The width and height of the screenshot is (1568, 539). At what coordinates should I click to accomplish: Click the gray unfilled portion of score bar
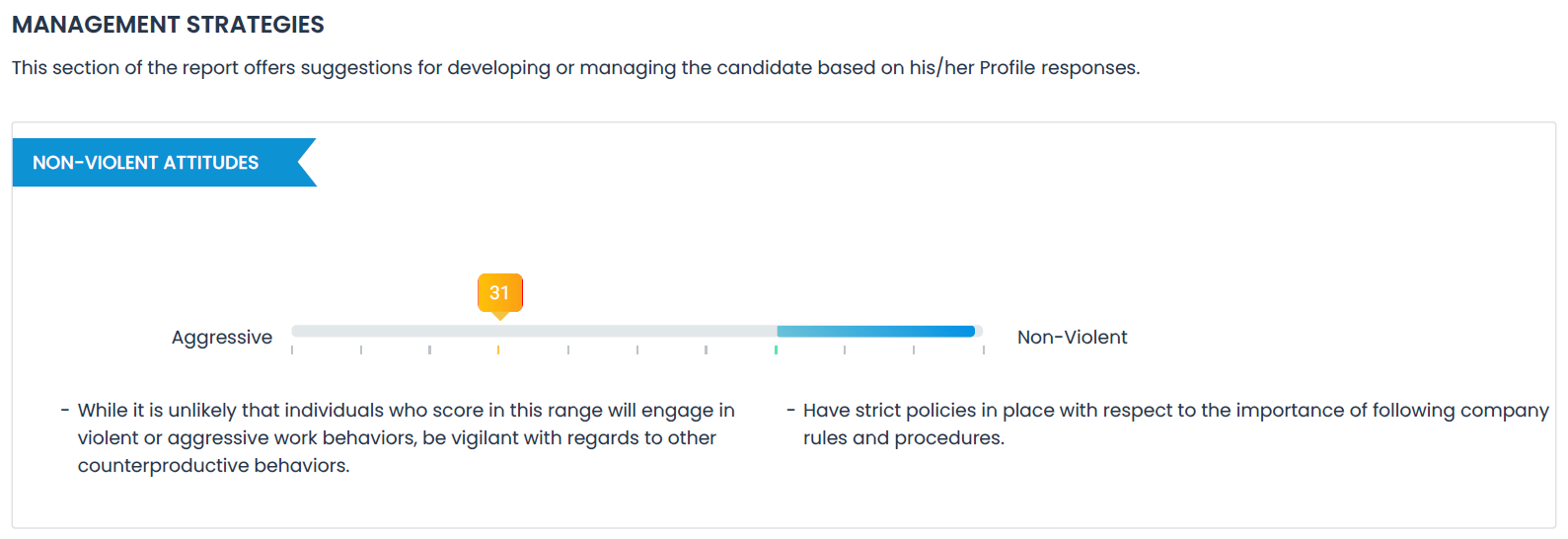534,332
